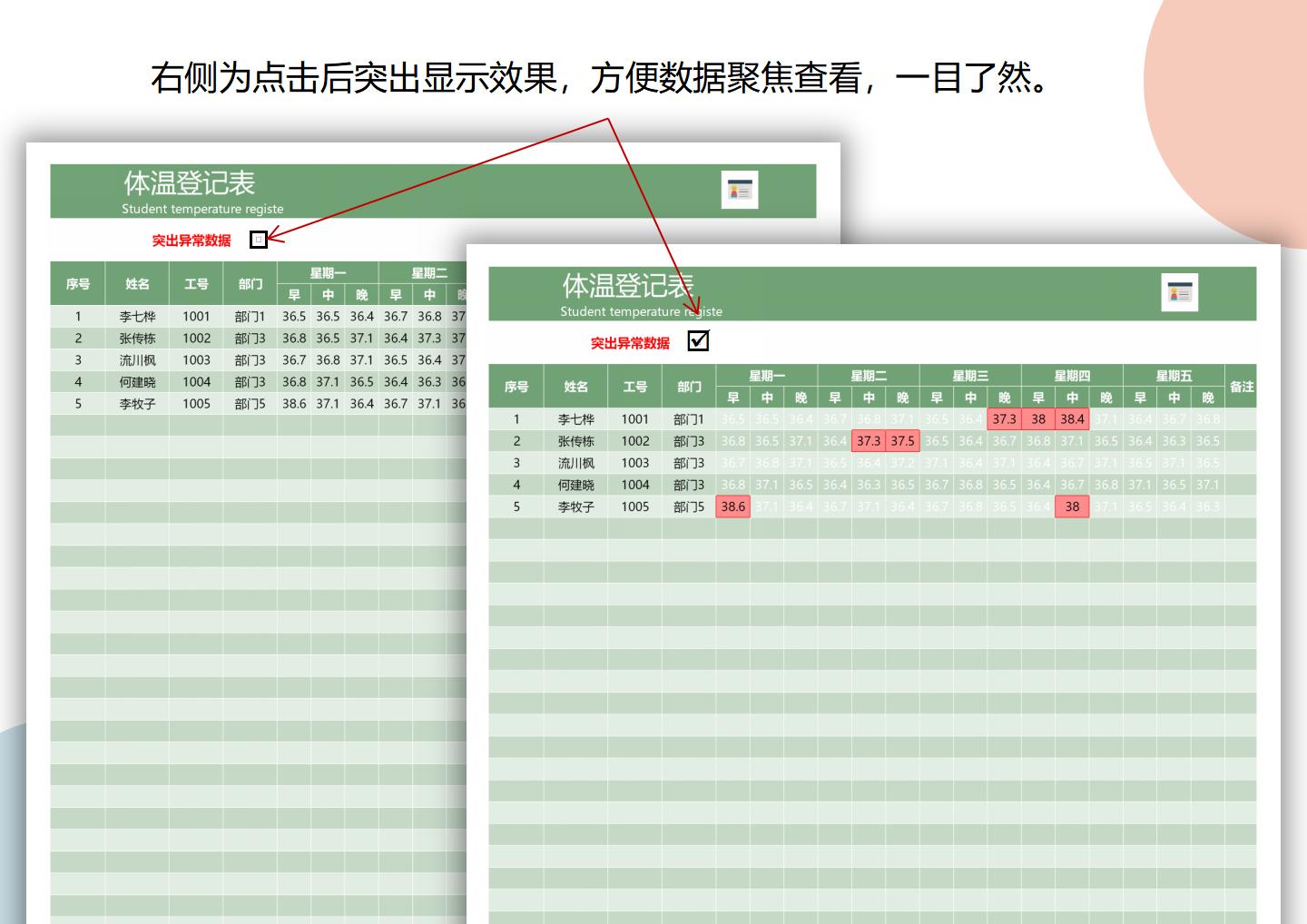Select the 序号 header in the front sheet

point(516,387)
